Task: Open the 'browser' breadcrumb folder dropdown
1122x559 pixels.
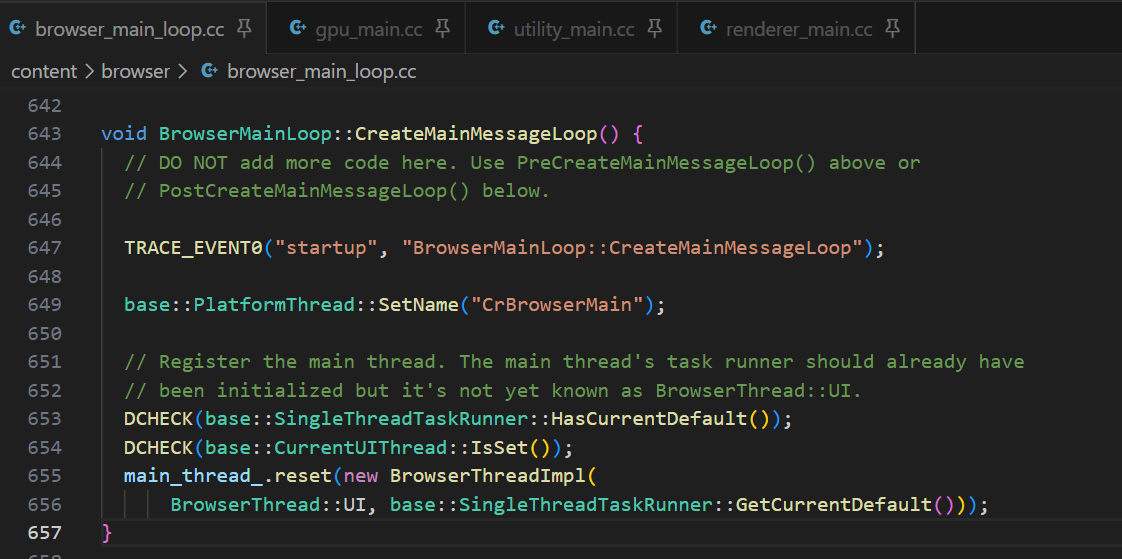Action: pos(135,72)
